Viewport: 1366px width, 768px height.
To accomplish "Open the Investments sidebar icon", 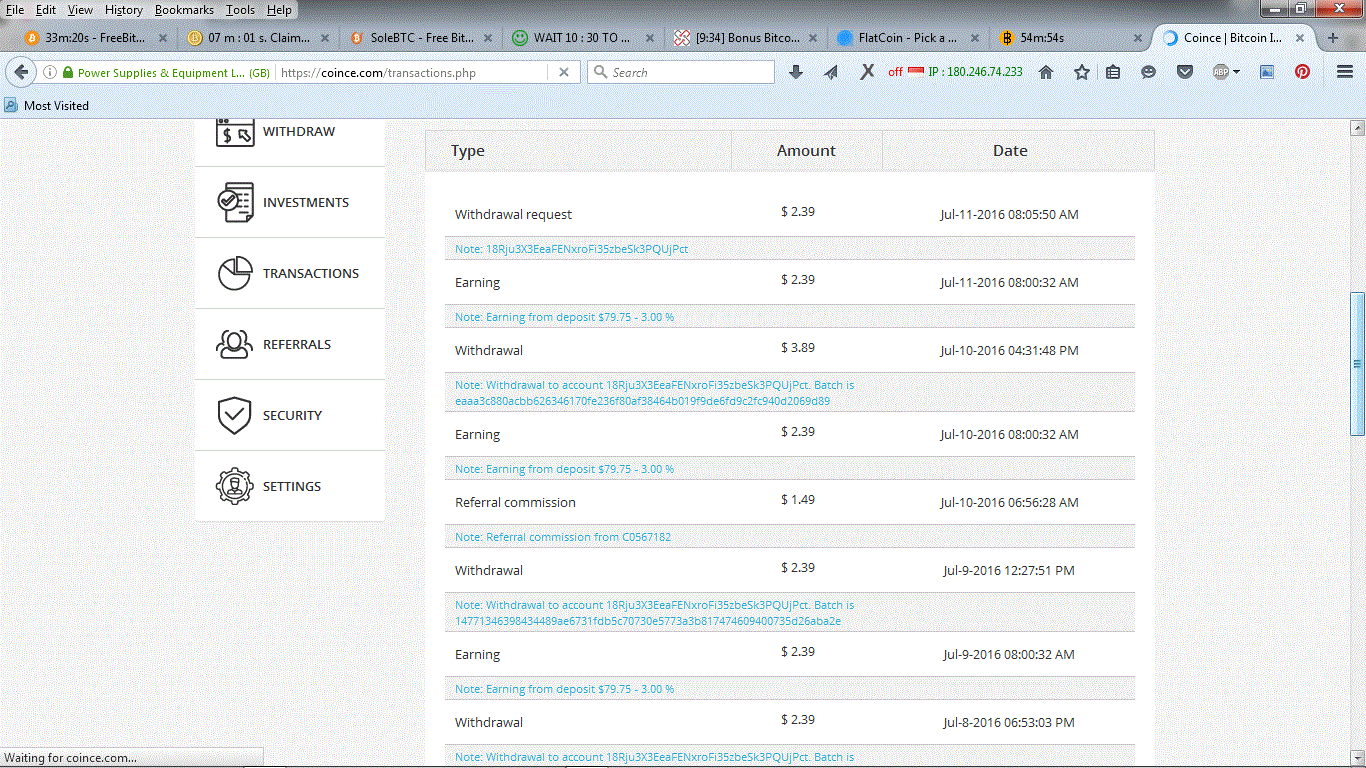I will click(235, 202).
